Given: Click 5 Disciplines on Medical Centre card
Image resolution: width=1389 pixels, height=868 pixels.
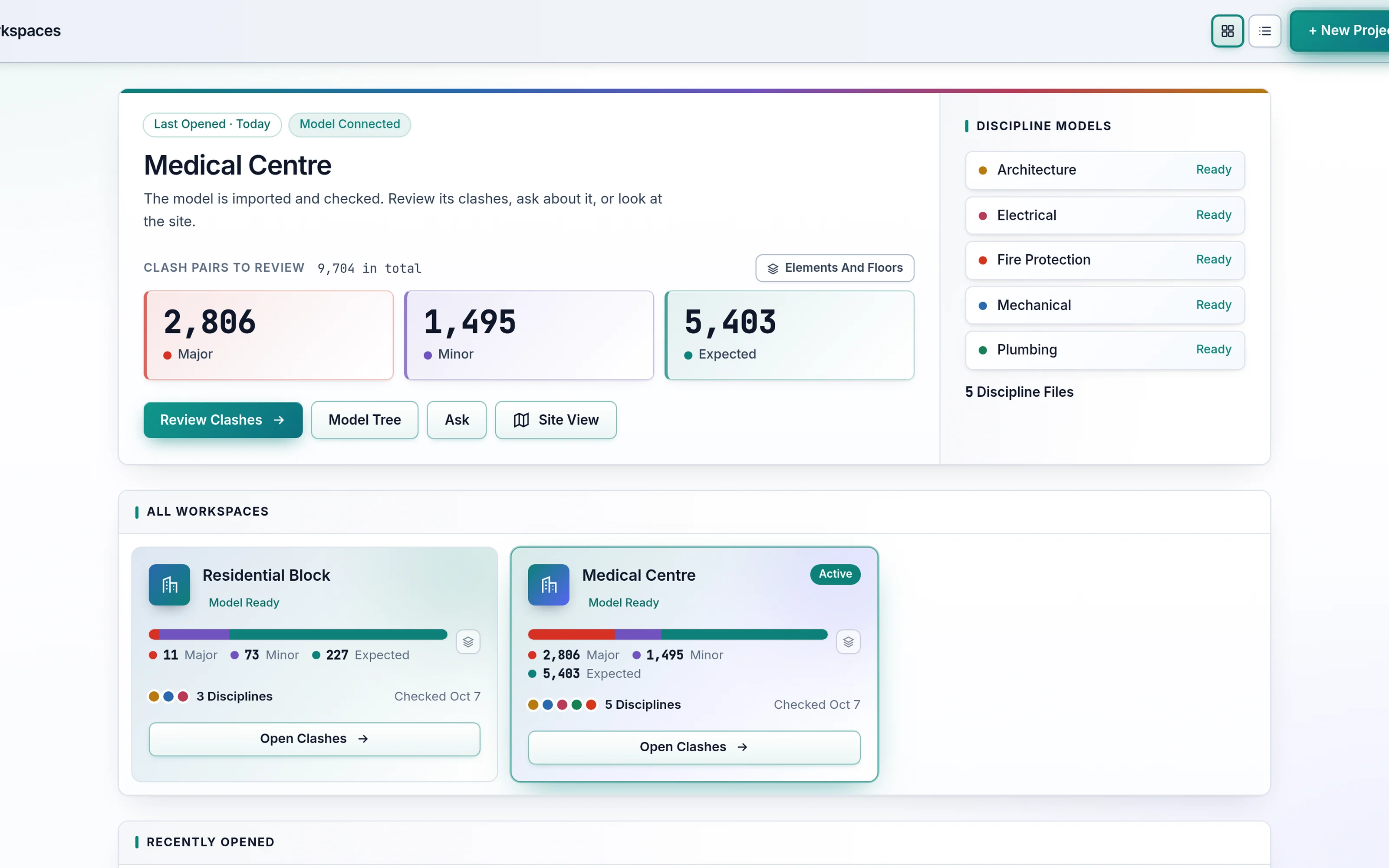Looking at the screenshot, I should tap(643, 704).
